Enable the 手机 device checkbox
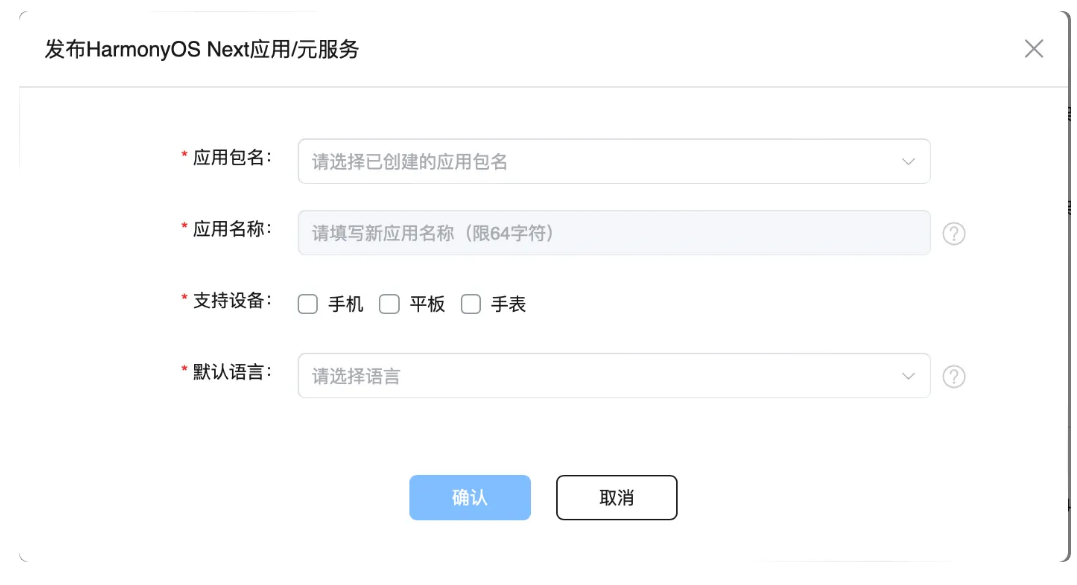Screen dimensions: 1077x585 308,305
